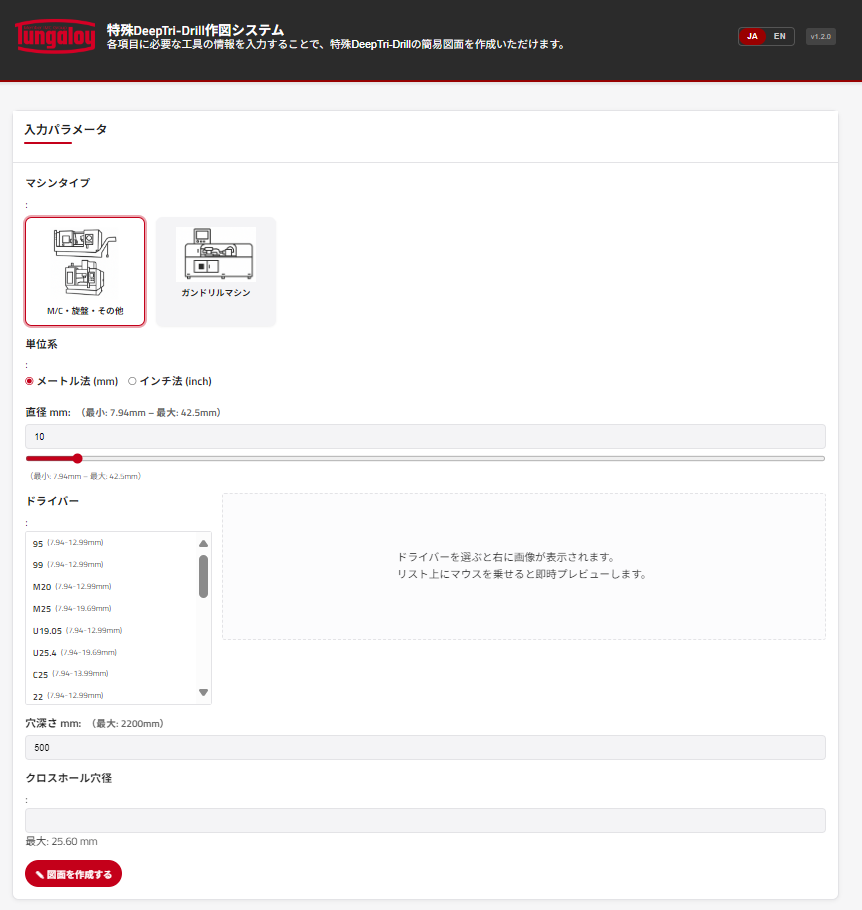This screenshot has width=862, height=910.
Task: Switch language to EN
Action: point(780,36)
